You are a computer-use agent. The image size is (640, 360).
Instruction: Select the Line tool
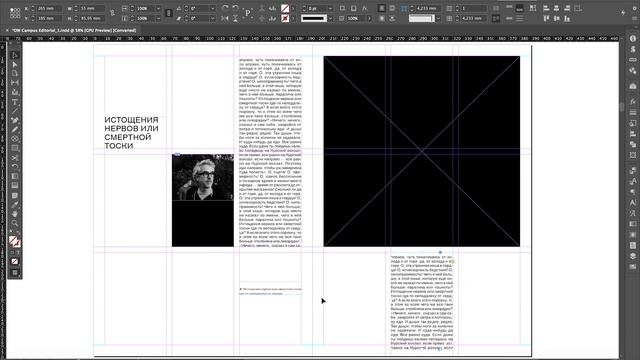(x=15, y=111)
